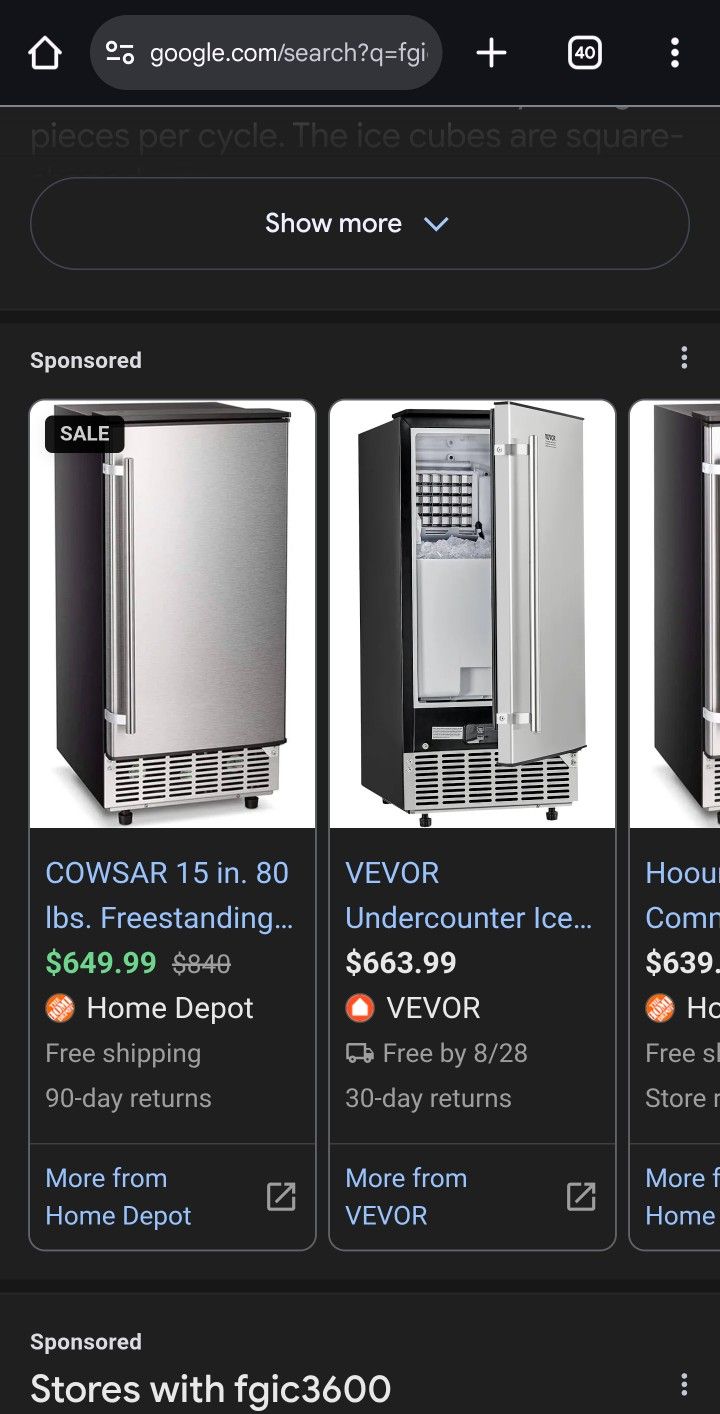Open a new tab with plus icon
The height and width of the screenshot is (1414, 720).
(491, 53)
